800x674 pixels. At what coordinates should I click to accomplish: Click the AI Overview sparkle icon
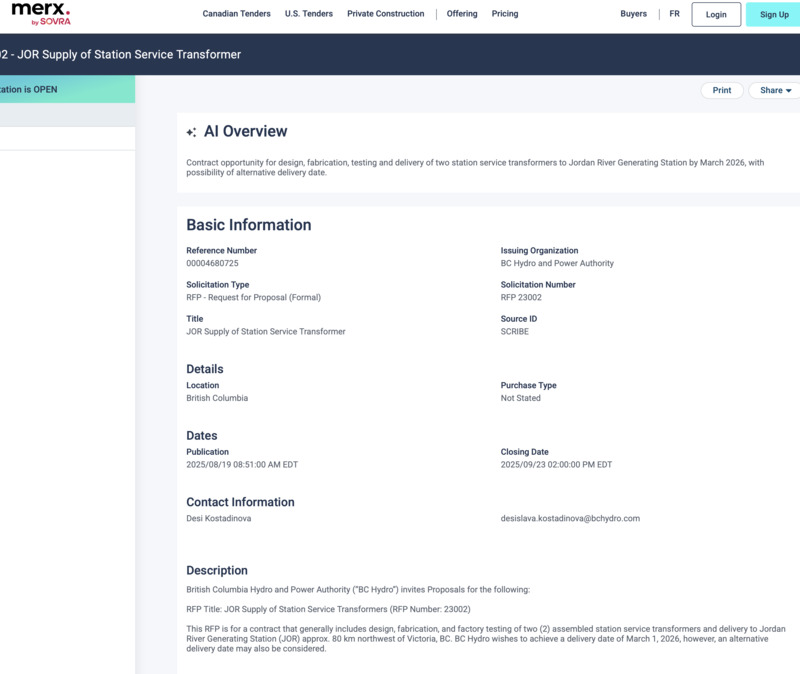[191, 132]
